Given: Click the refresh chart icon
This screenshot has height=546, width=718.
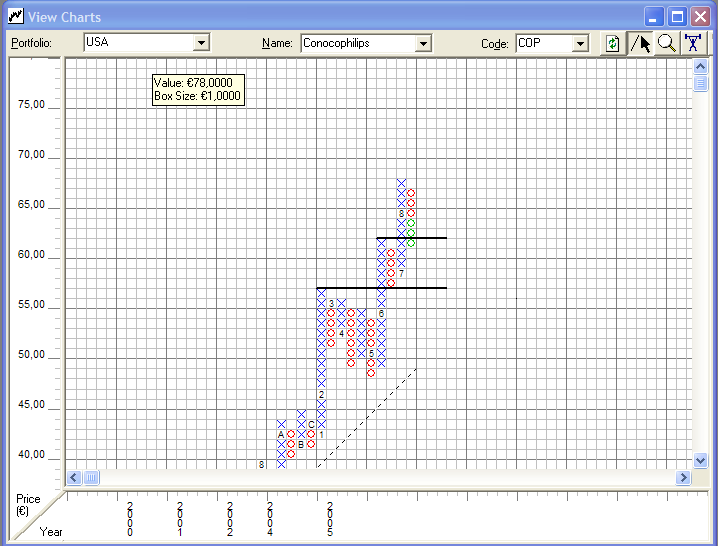Looking at the screenshot, I should (612, 43).
